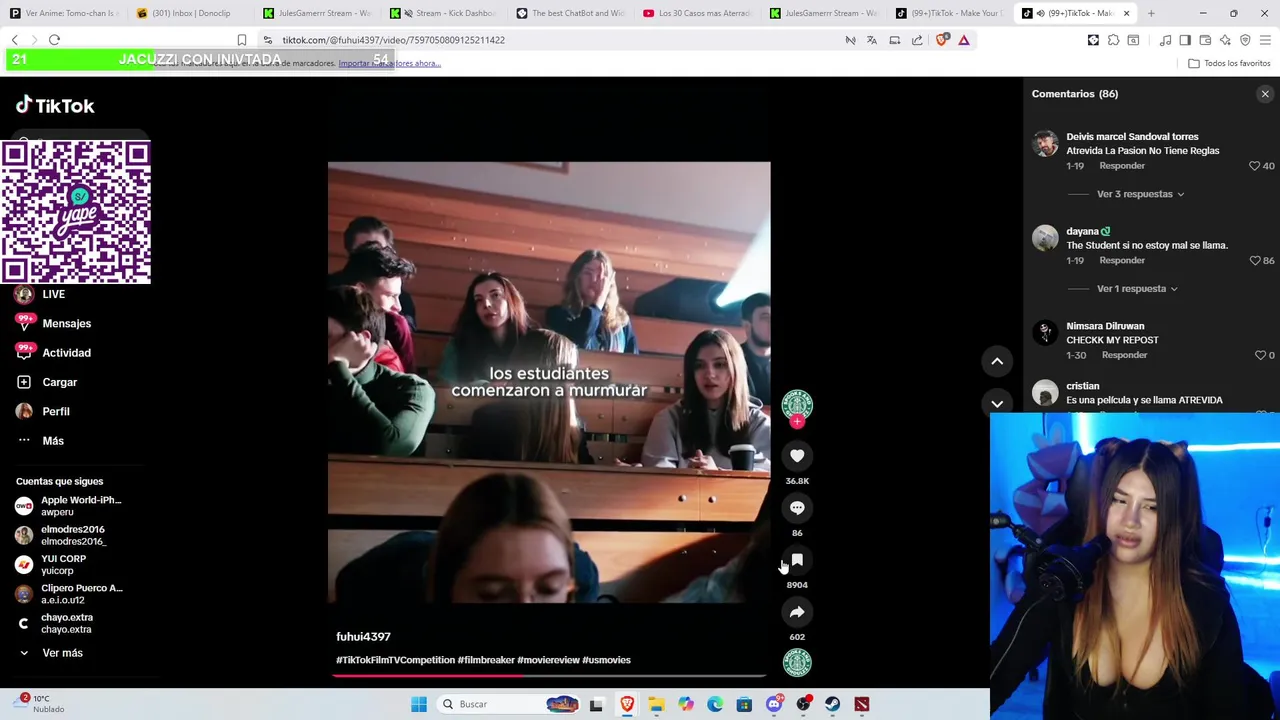Share the video using the arrow icon
Screen dimensions: 1280x720
tap(797, 612)
